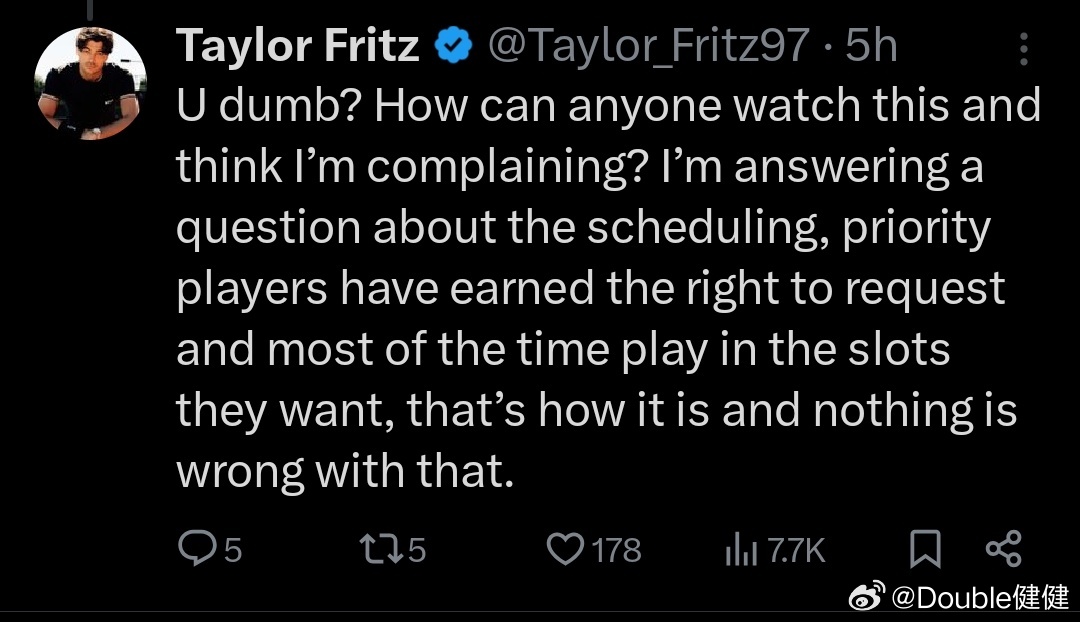Click the 7.7K views count

796,549
